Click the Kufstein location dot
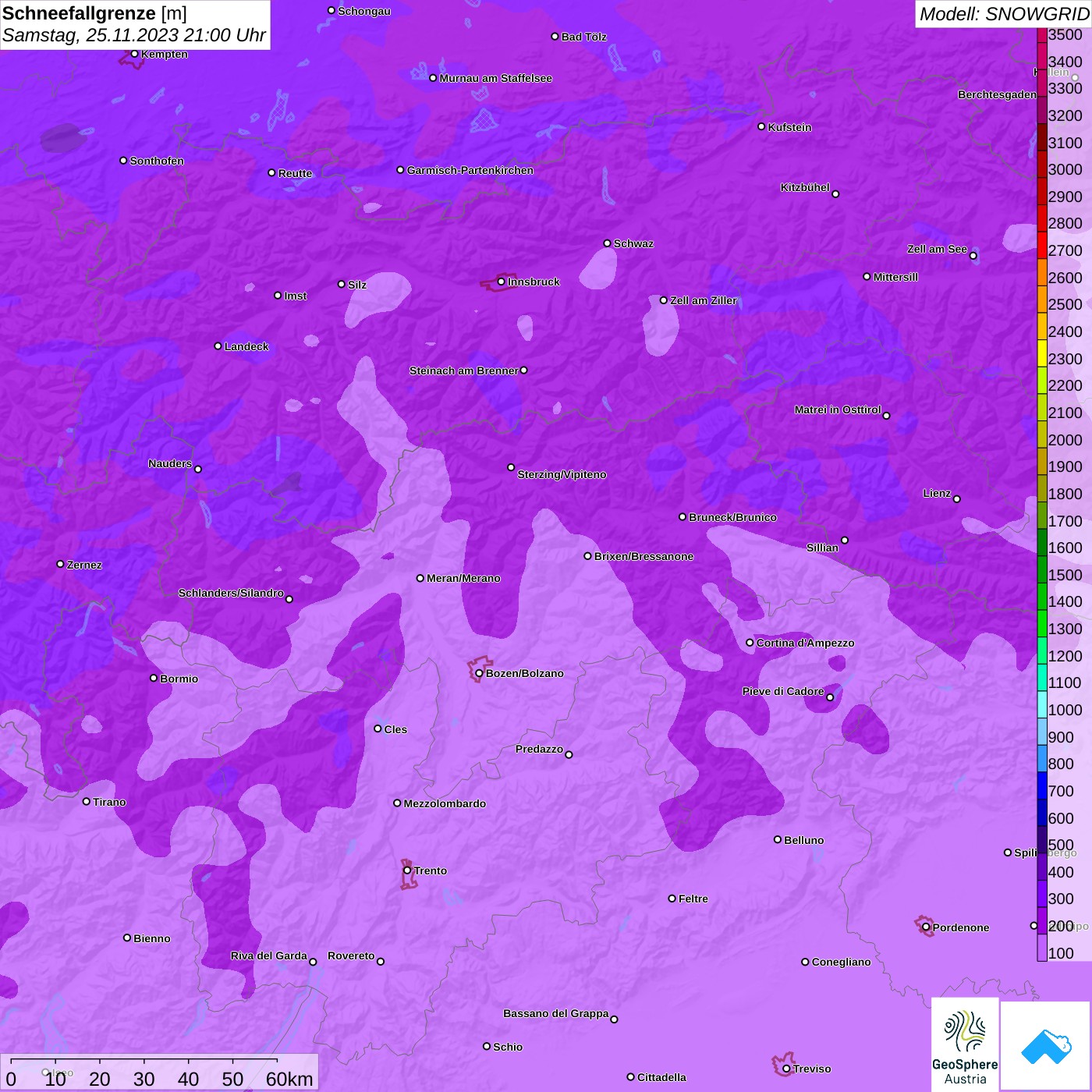The height and width of the screenshot is (1092, 1092). point(761,126)
